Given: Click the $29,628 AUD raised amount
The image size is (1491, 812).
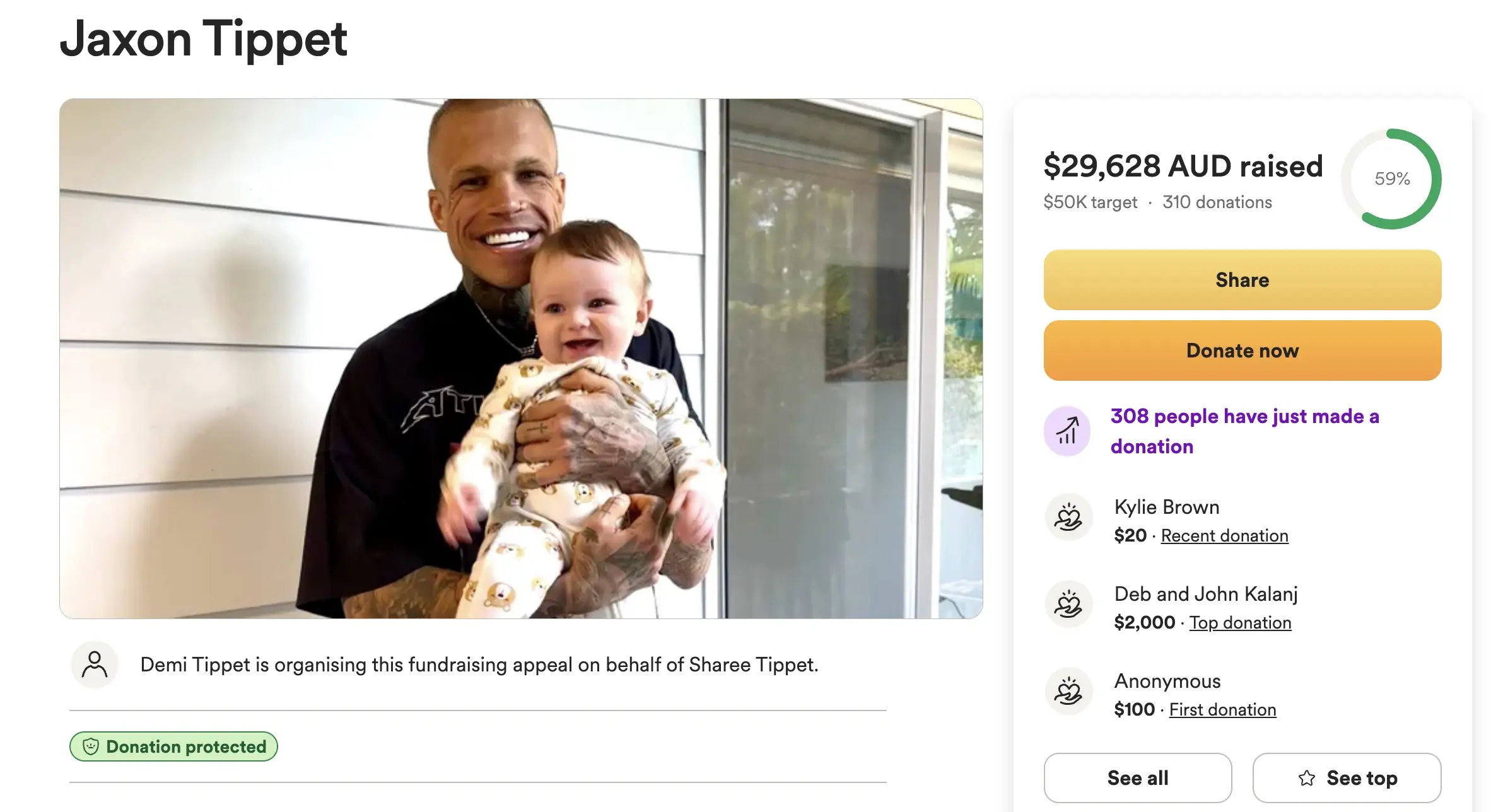Looking at the screenshot, I should click(x=1183, y=166).
